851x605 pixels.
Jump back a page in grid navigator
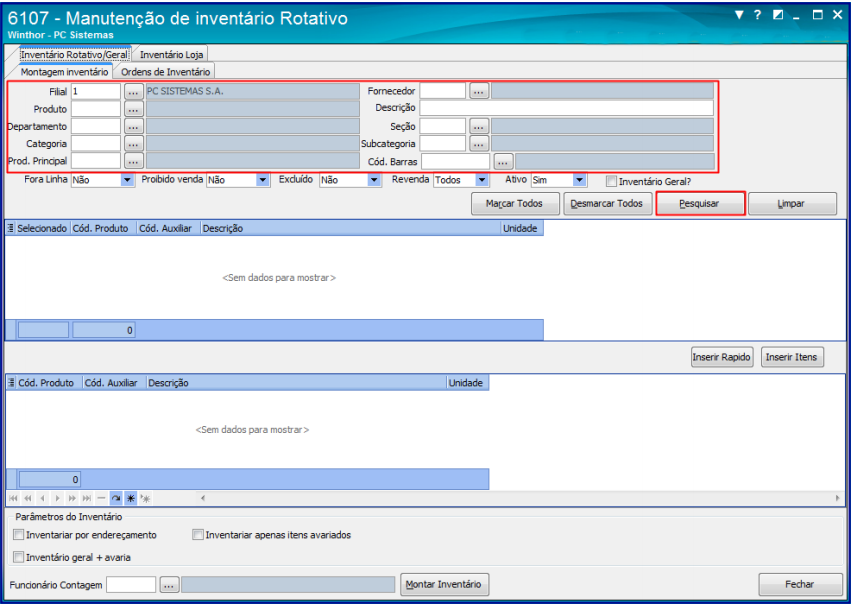click(x=28, y=498)
